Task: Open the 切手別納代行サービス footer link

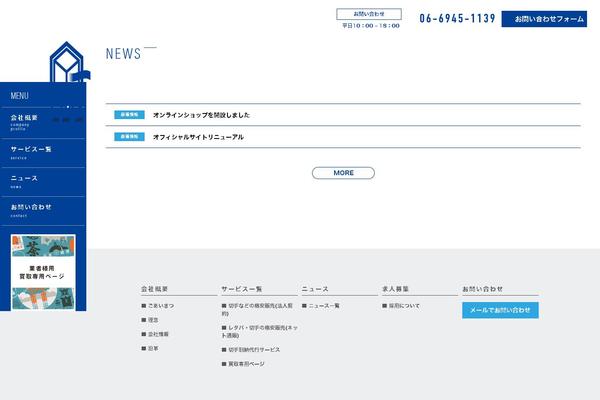Action: [x=251, y=350]
